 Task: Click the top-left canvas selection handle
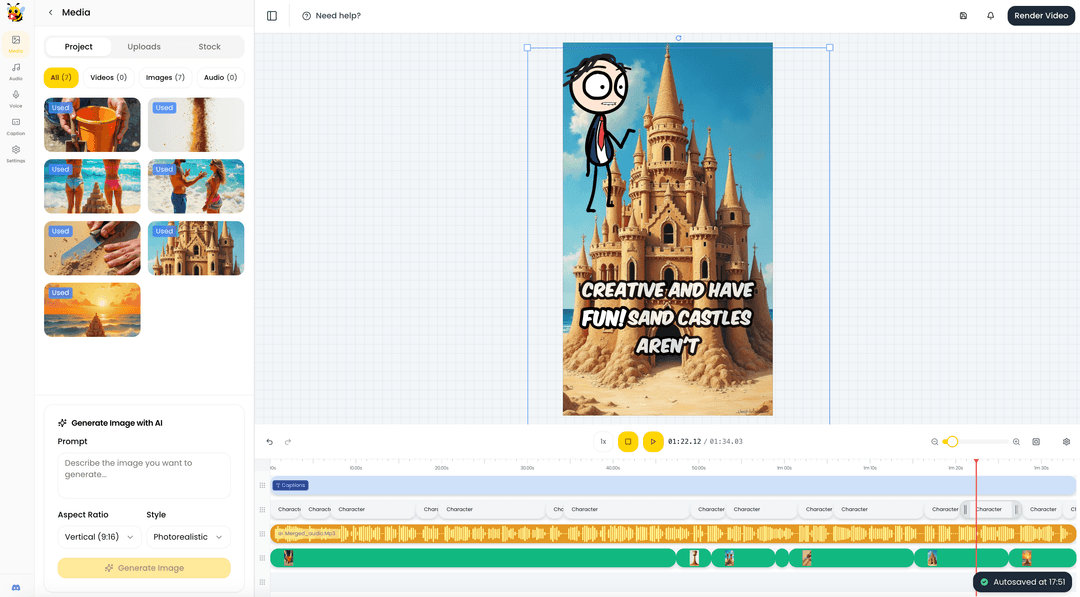(528, 48)
